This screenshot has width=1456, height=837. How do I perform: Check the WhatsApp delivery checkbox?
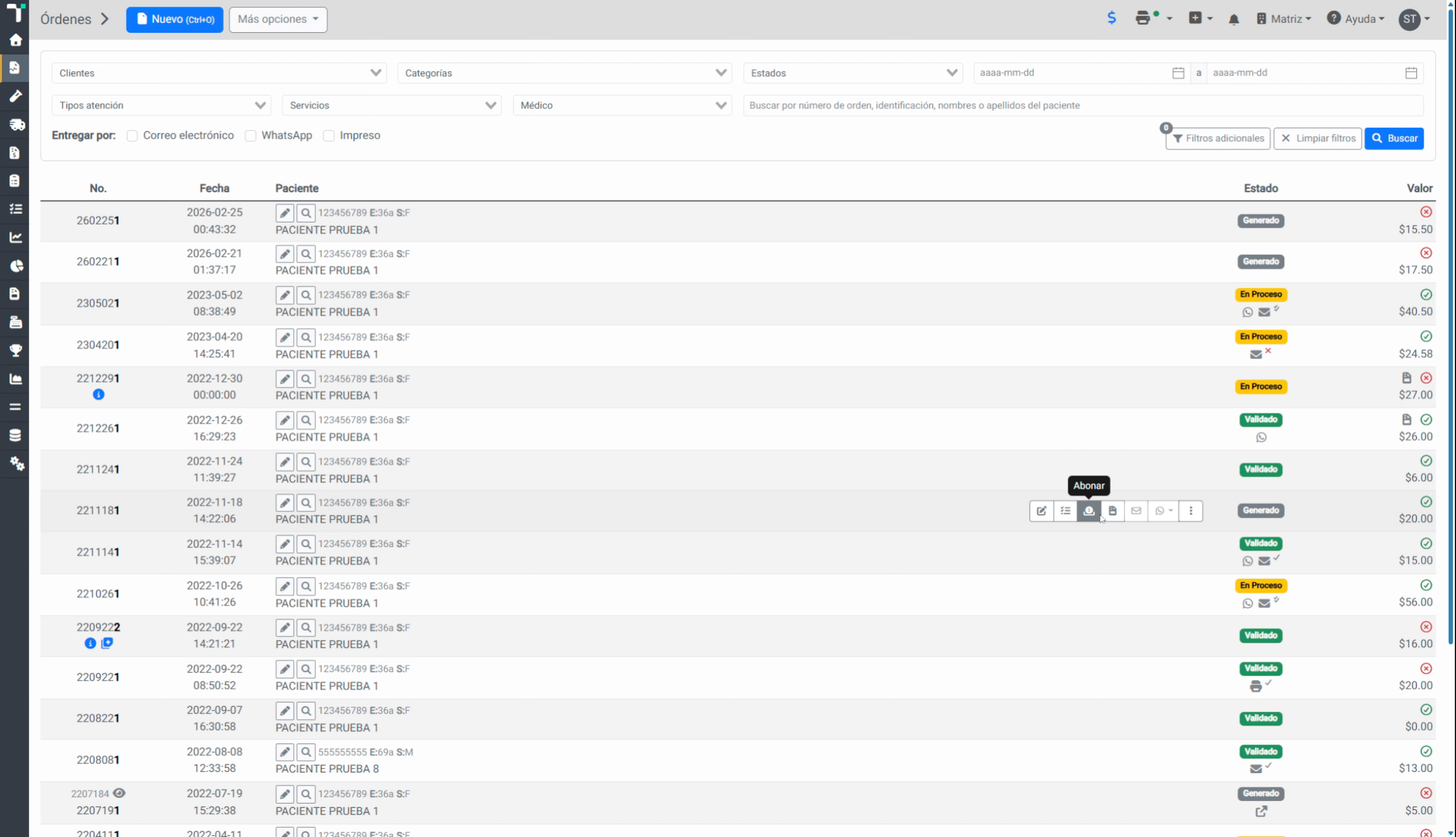[x=250, y=136]
